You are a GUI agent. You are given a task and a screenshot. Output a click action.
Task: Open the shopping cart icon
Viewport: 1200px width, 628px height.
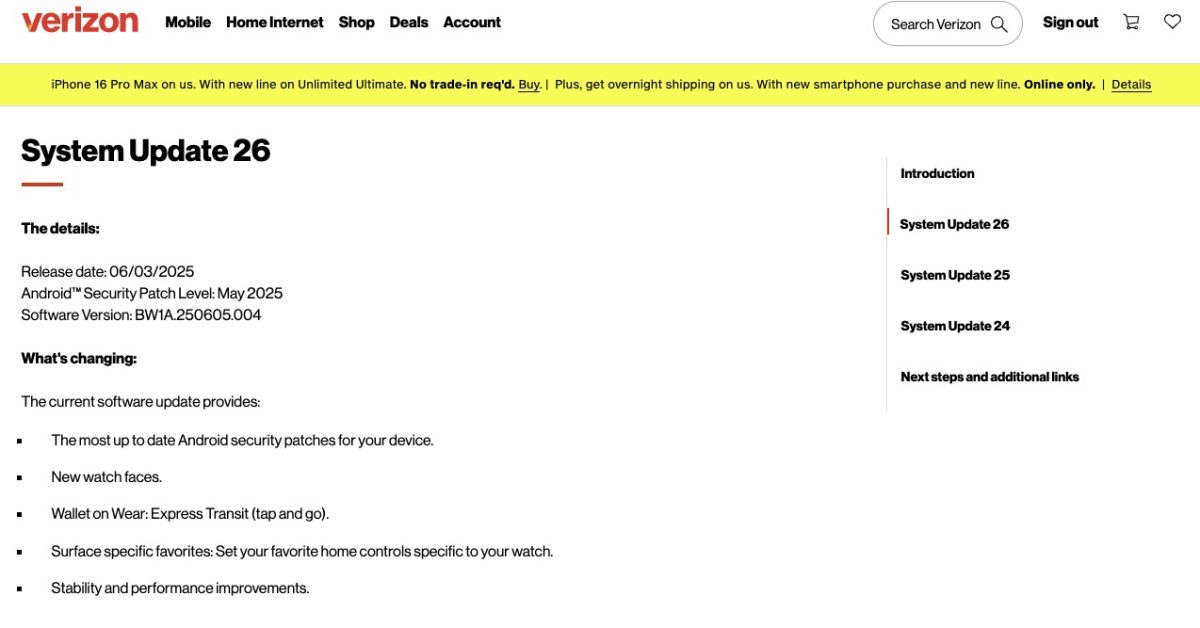click(x=1132, y=22)
